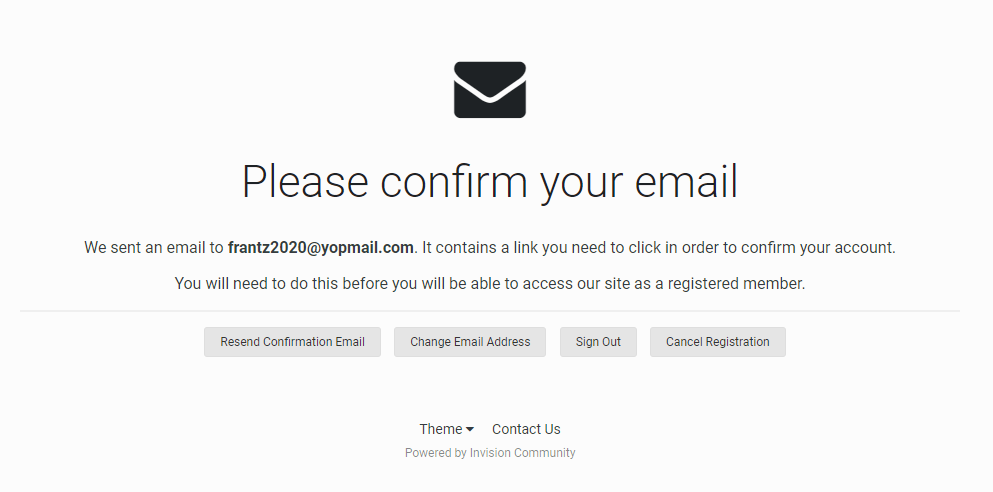Click the word "Please" in the heading

point(306,182)
